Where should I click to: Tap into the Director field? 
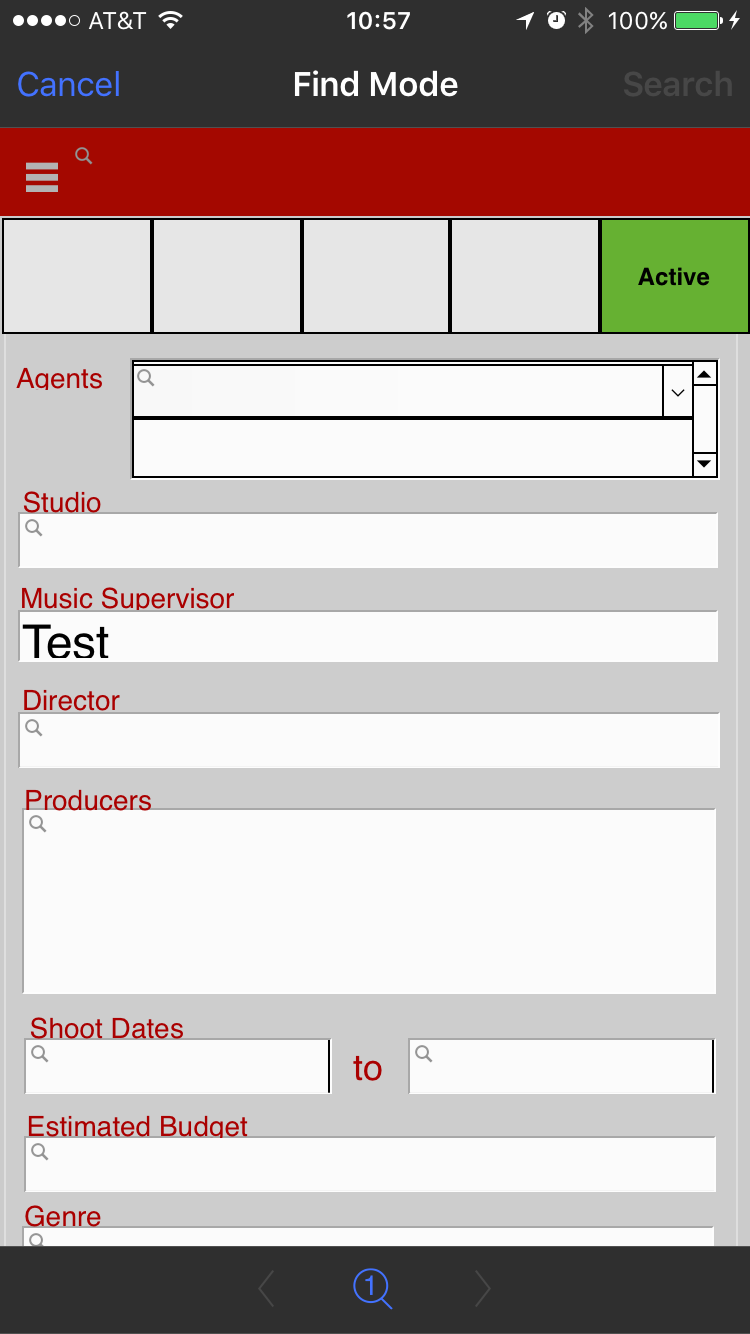point(370,741)
